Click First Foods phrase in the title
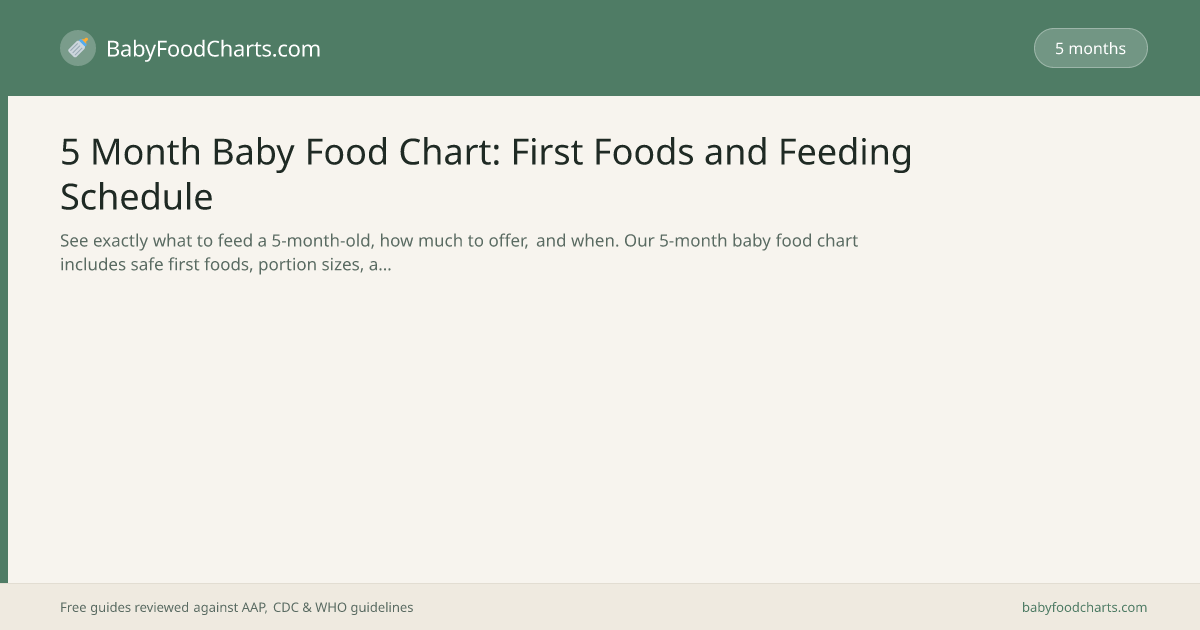Image resolution: width=1200 pixels, height=630 pixels. [601, 152]
